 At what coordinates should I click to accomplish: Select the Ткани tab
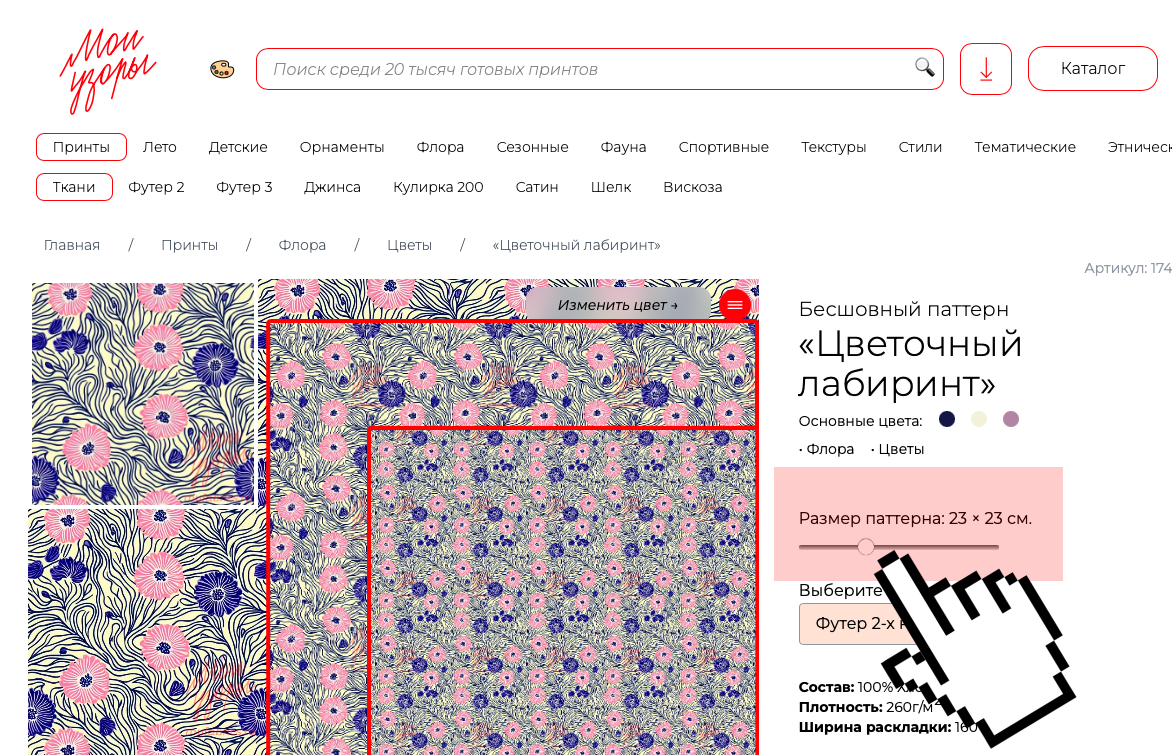(x=74, y=187)
